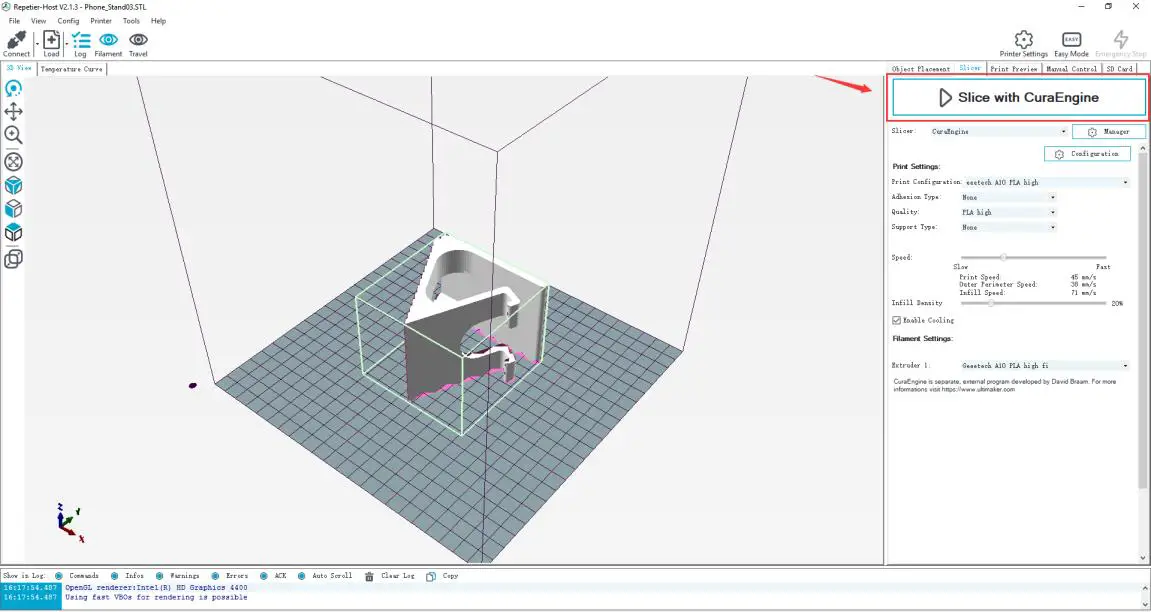Click the Connect printer icon
The width and height of the screenshot is (1151, 612).
[15, 40]
